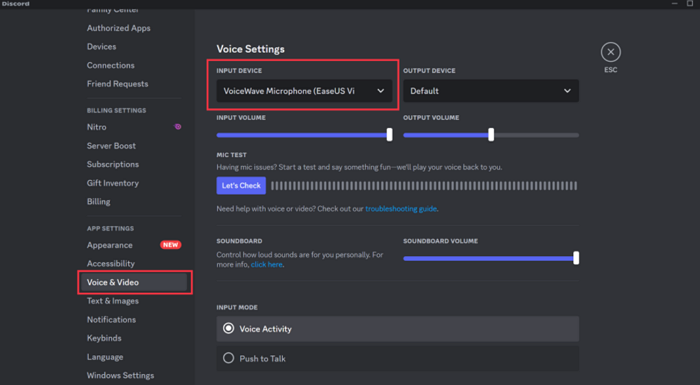Image resolution: width=700 pixels, height=385 pixels.
Task: Open the Nitro billing page
Action: [x=96, y=127]
